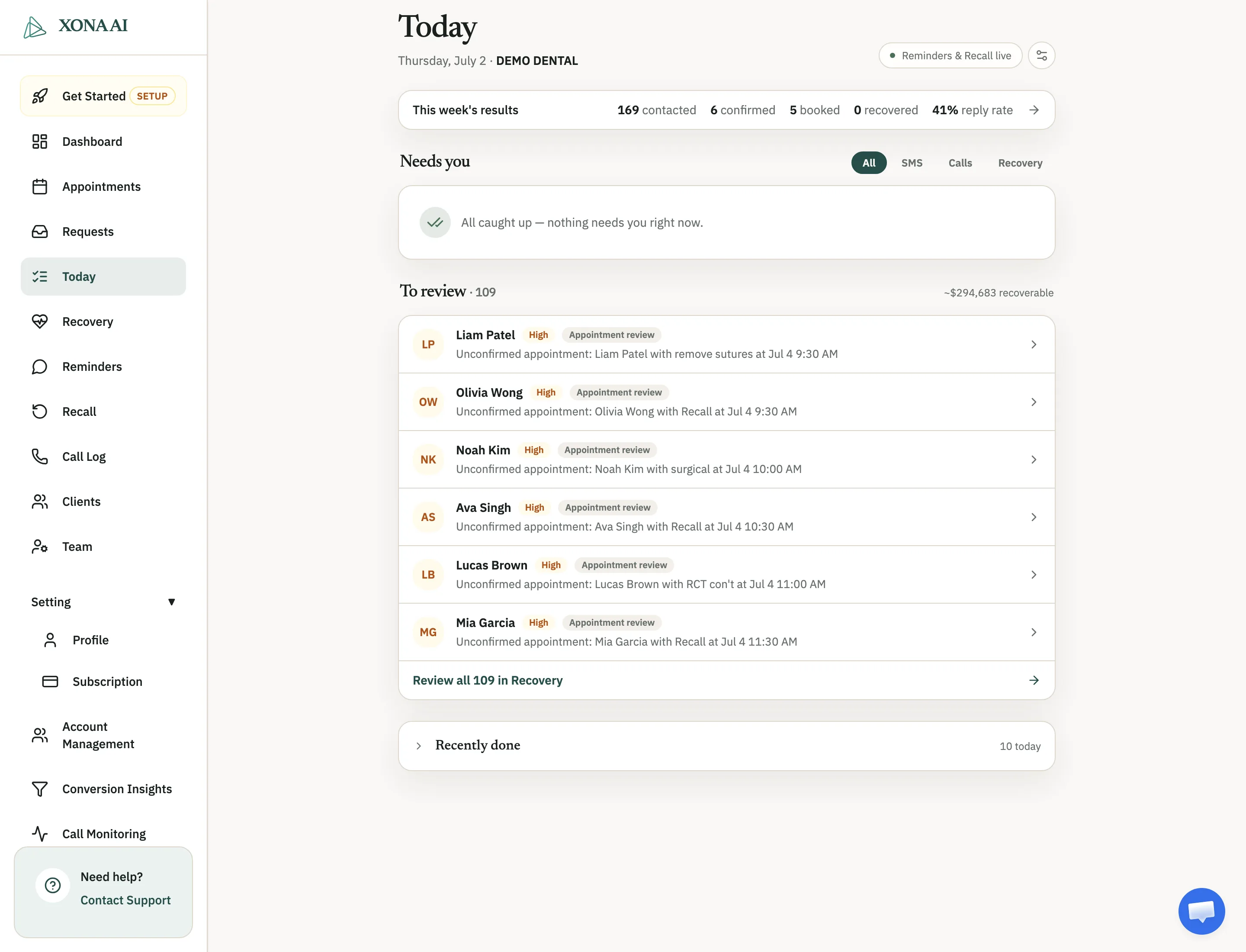Open Reminders in the sidebar
The image size is (1246, 952).
(103, 367)
